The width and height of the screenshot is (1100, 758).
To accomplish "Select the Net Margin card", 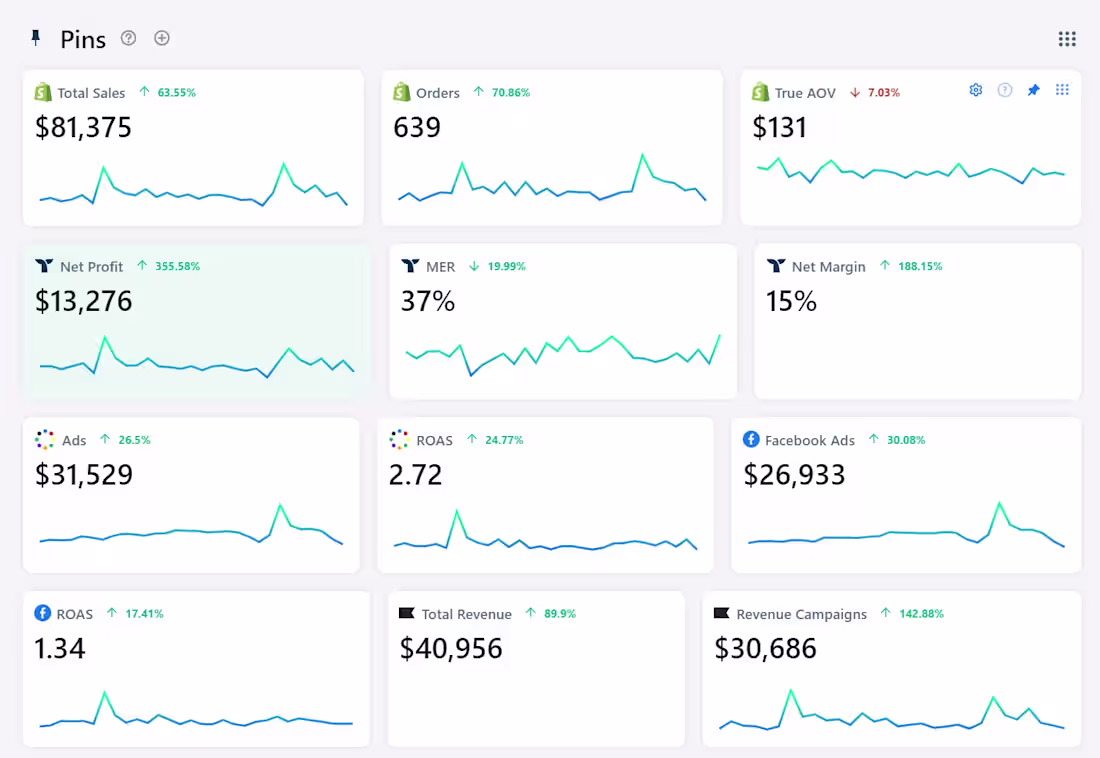I will click(917, 320).
